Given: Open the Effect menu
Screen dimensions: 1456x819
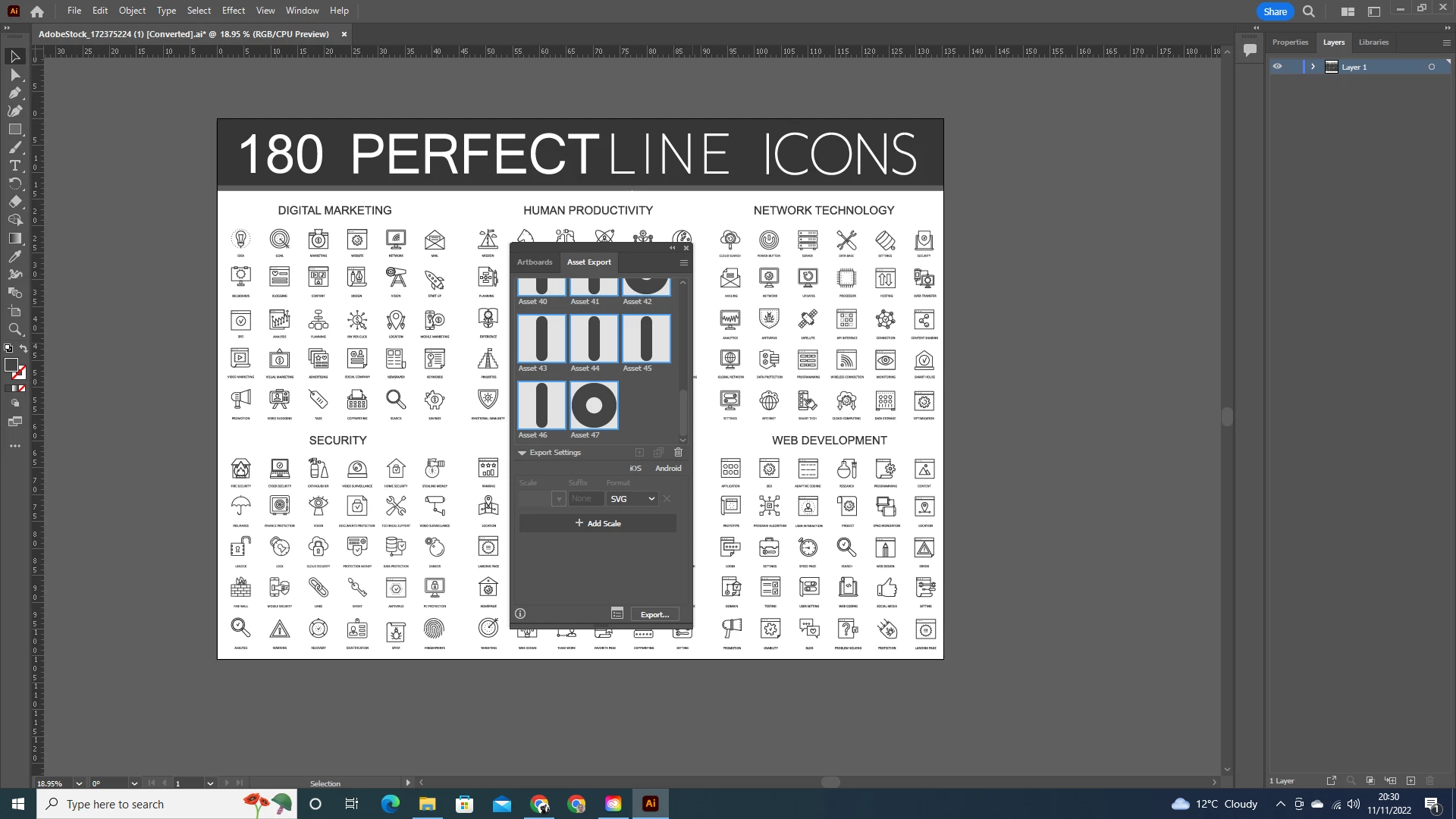Looking at the screenshot, I should (x=233, y=11).
